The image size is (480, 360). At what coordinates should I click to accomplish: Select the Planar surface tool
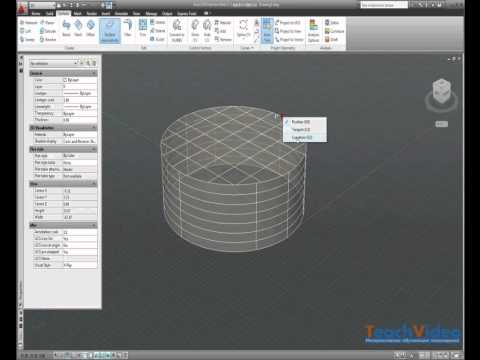47,23
